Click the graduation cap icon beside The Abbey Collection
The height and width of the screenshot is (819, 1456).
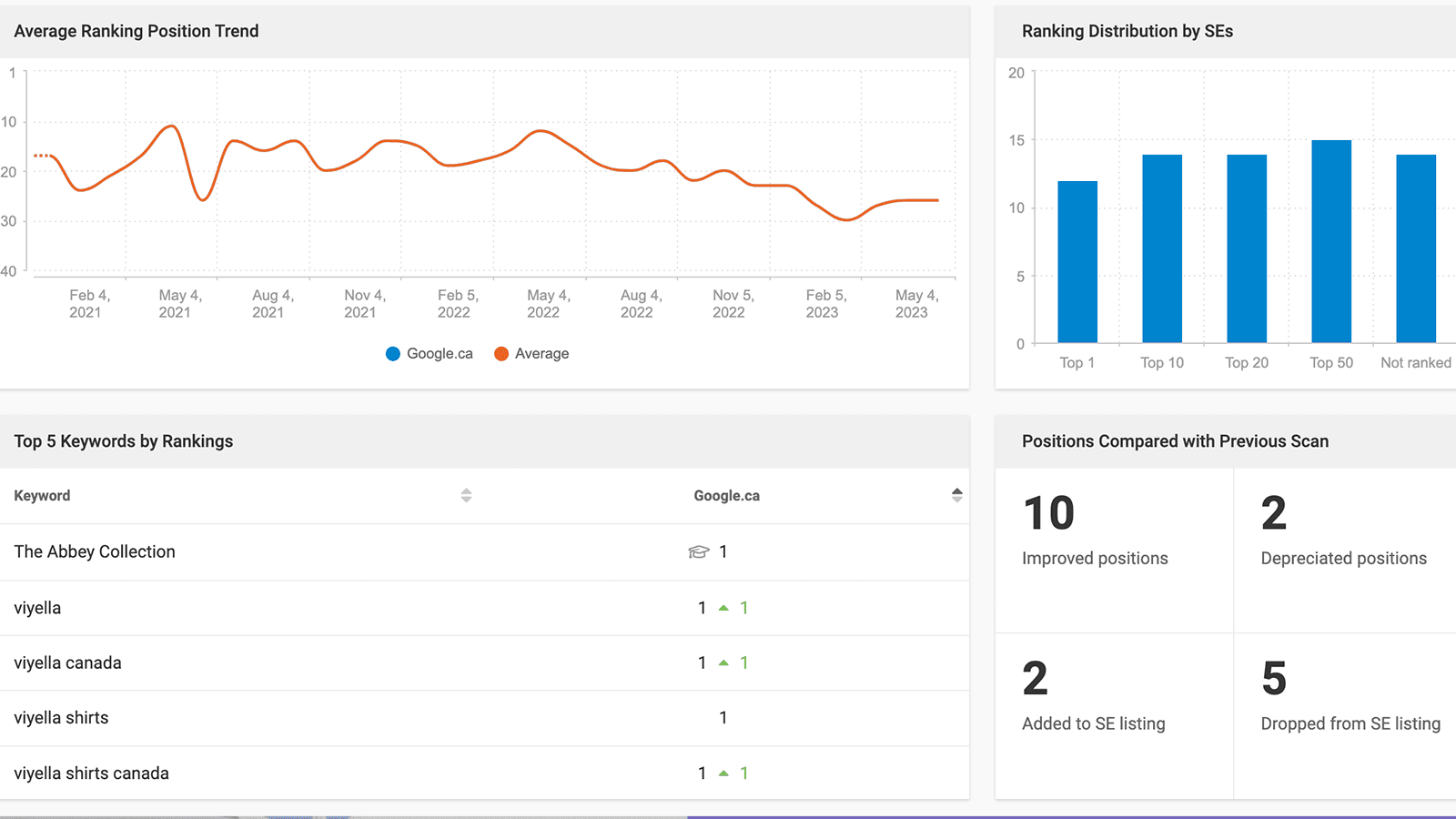(x=699, y=551)
